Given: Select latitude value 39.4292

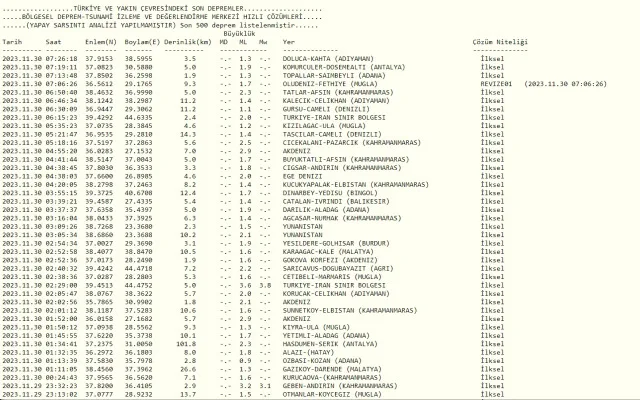Looking at the screenshot, I should coord(99,118).
